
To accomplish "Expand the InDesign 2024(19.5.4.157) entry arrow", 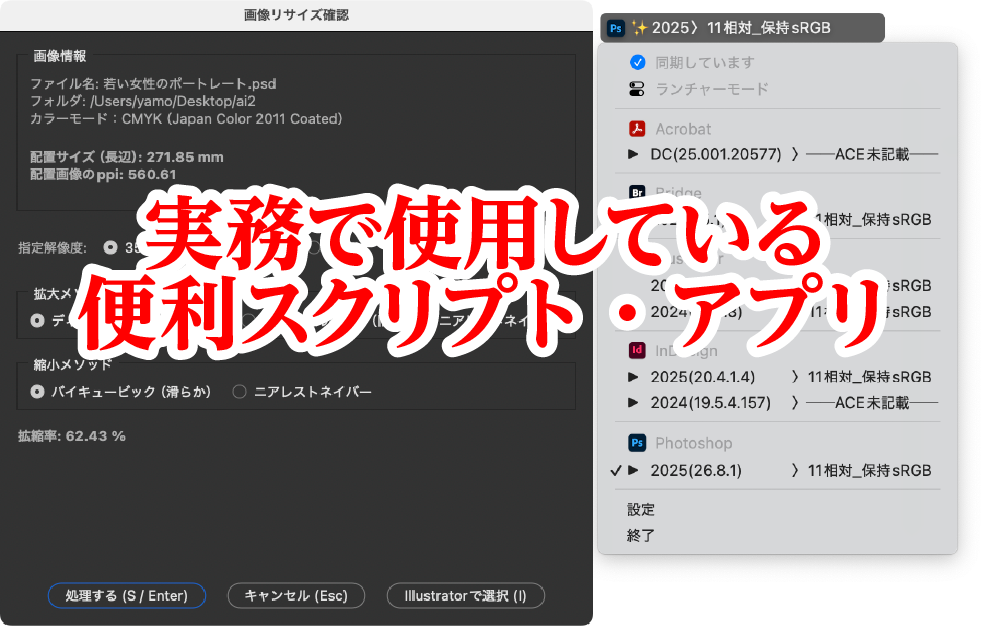I will tap(633, 403).
